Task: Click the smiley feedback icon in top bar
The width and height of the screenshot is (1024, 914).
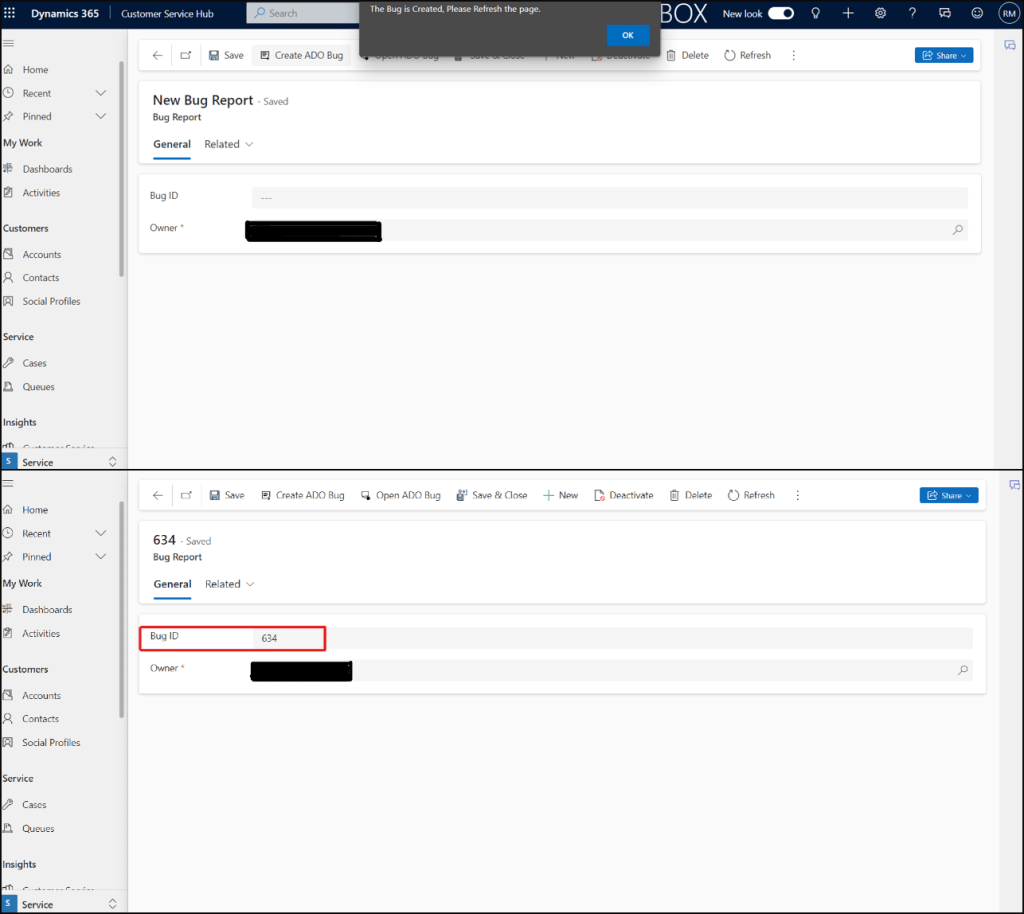Action: coord(977,14)
